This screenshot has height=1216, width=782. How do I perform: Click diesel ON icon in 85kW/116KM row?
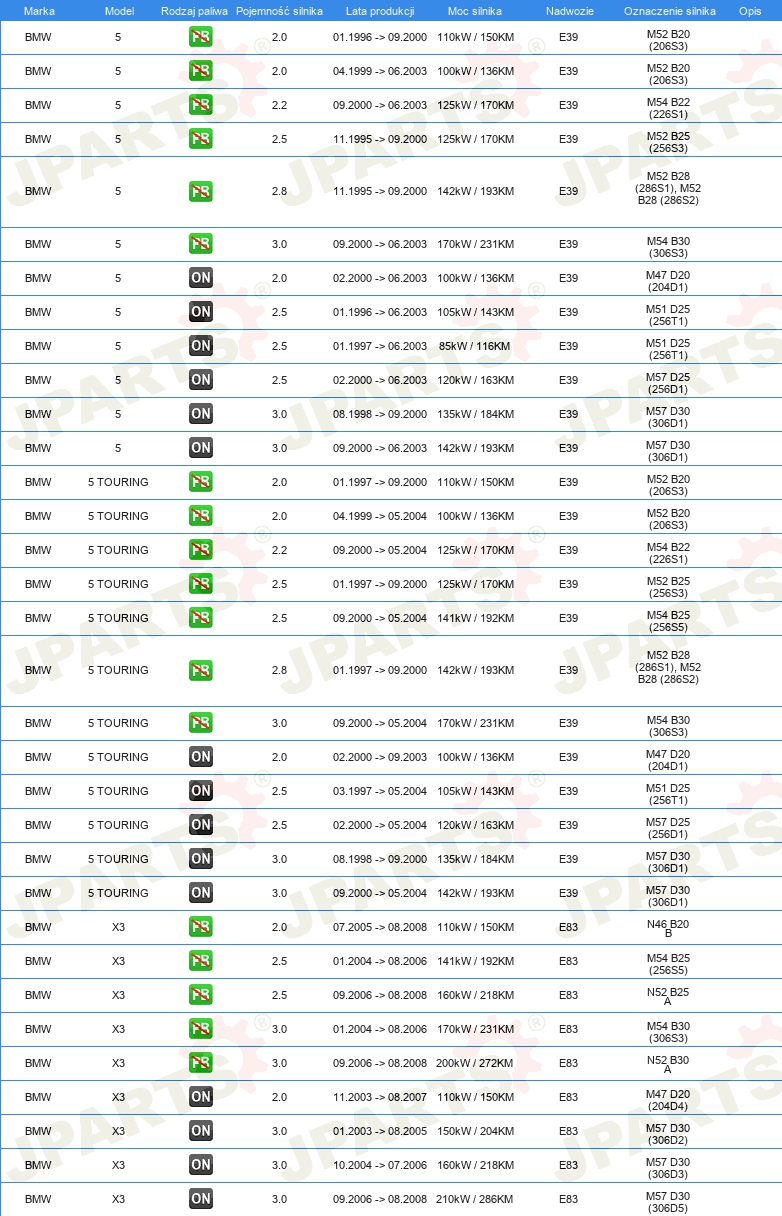click(201, 346)
